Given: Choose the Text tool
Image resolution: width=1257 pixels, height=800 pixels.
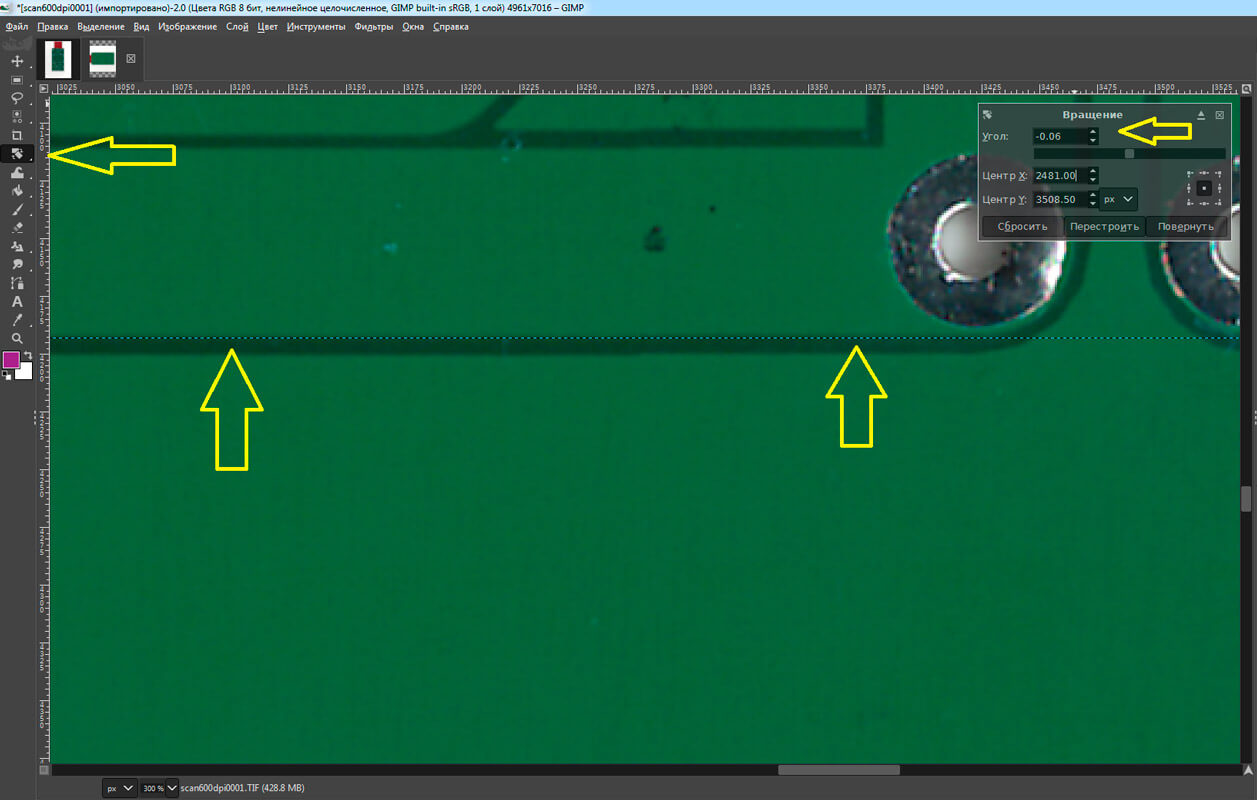Looking at the screenshot, I should [17, 302].
